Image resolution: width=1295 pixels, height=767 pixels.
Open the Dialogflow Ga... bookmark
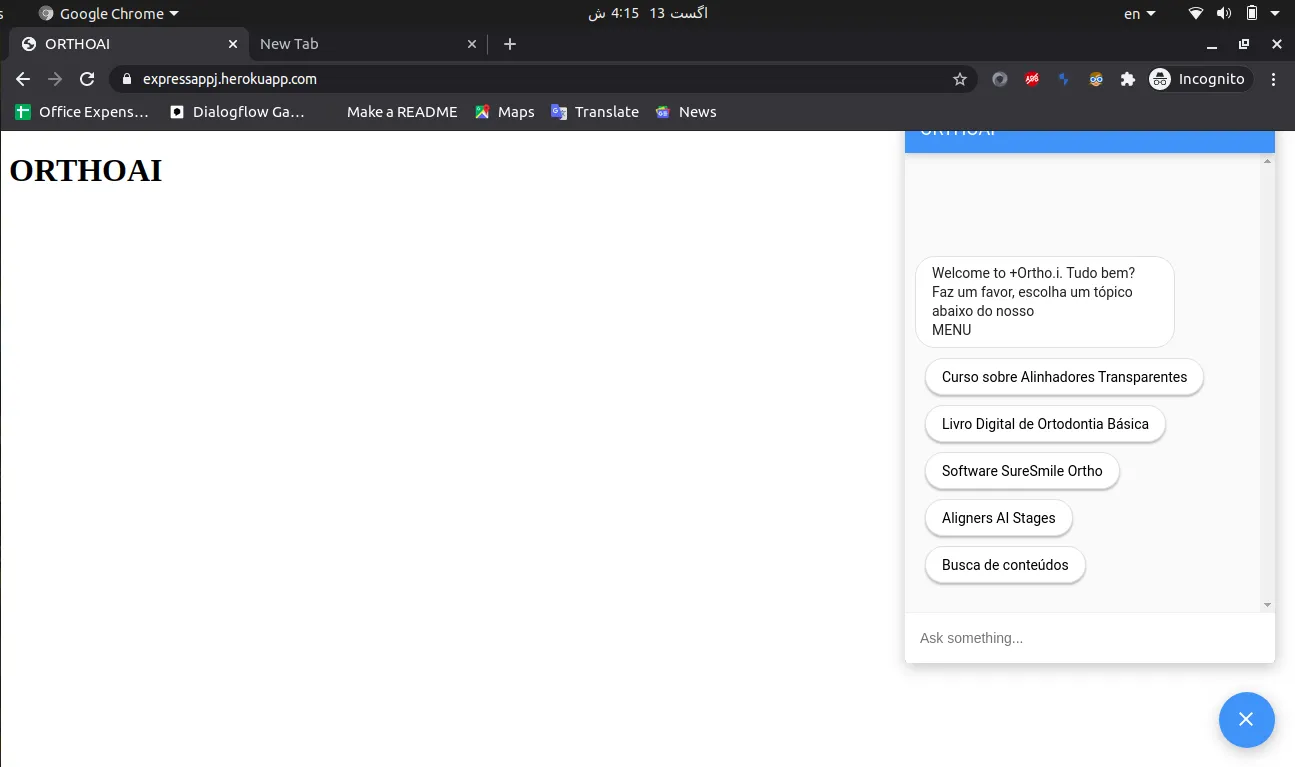tap(237, 112)
